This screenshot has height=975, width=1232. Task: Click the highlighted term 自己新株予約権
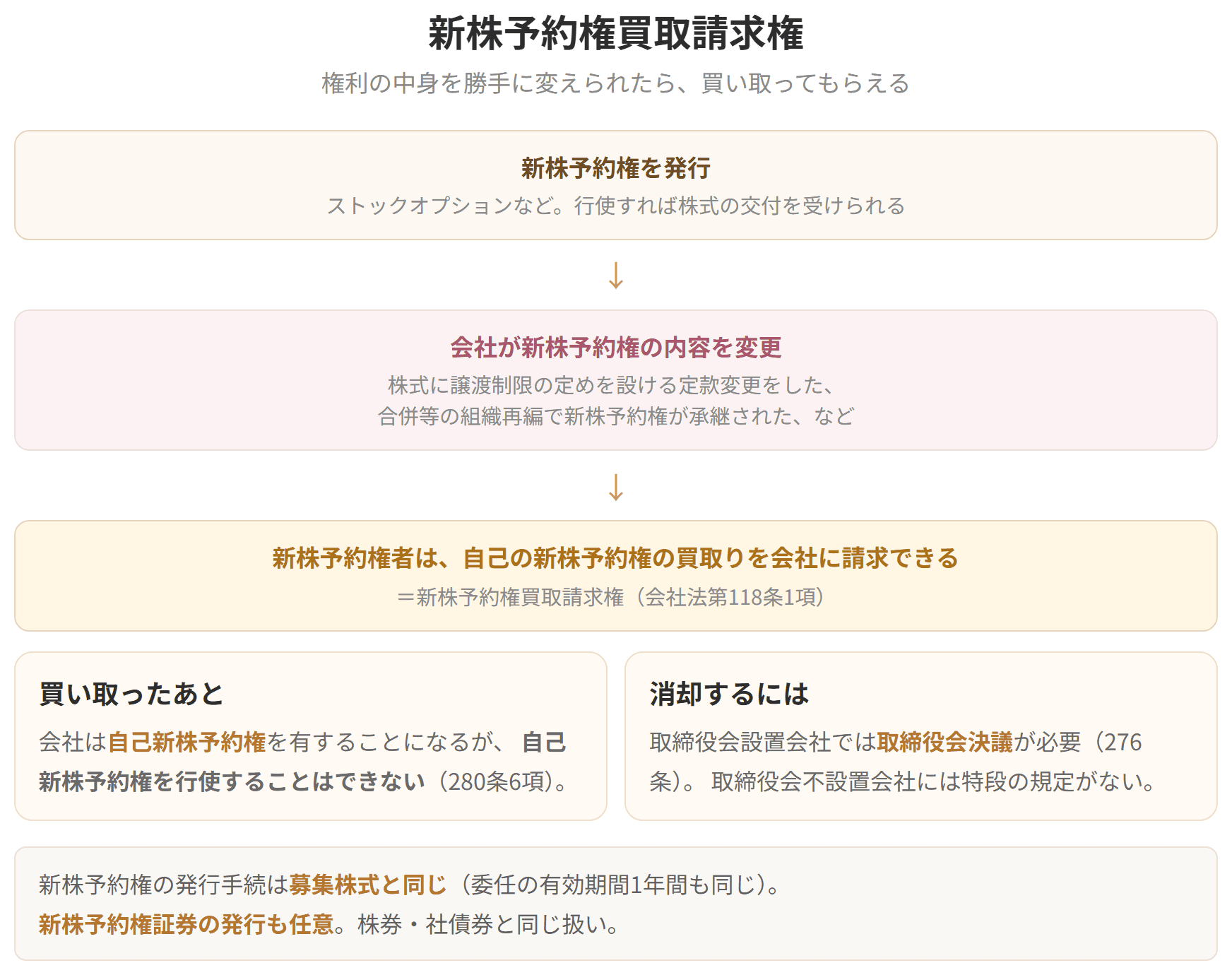[x=186, y=742]
